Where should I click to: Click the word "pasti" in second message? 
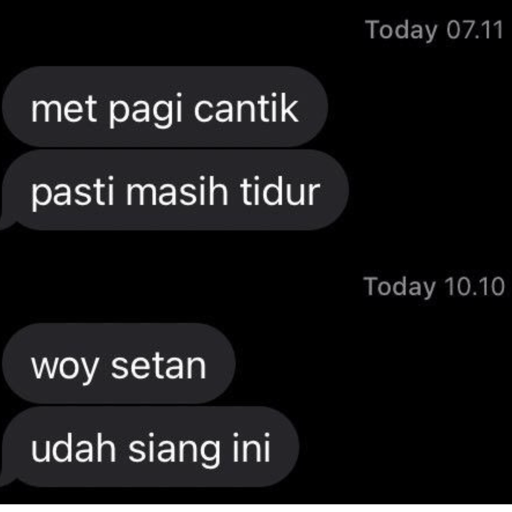point(73,194)
